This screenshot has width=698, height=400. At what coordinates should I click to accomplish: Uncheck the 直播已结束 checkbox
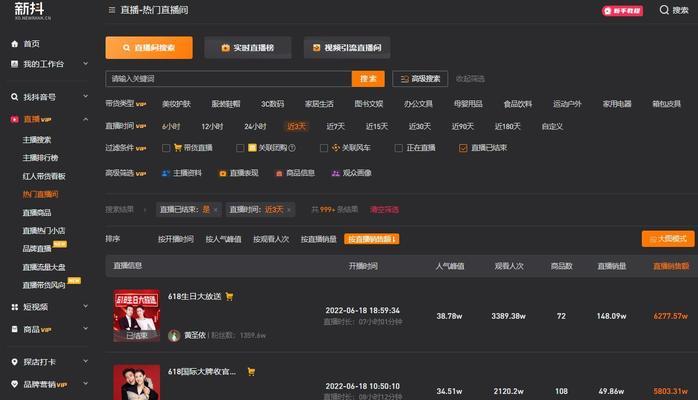463,148
